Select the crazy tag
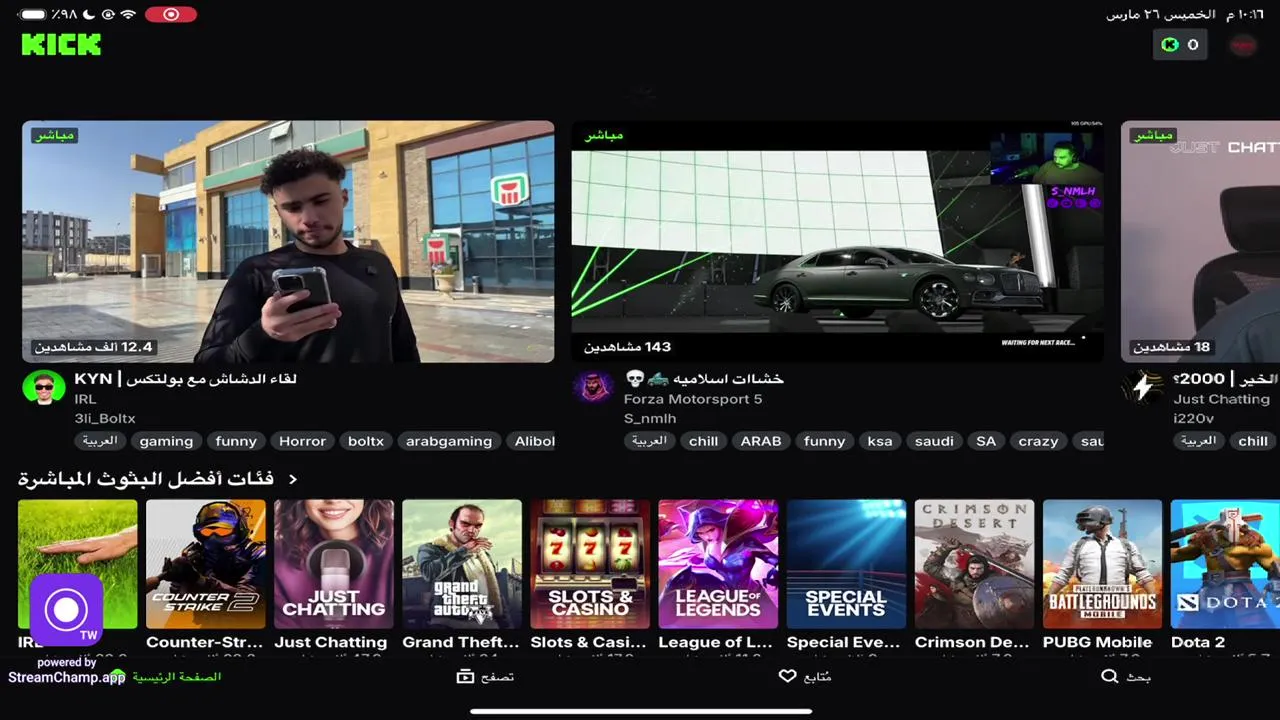The width and height of the screenshot is (1280, 720). (x=1038, y=441)
